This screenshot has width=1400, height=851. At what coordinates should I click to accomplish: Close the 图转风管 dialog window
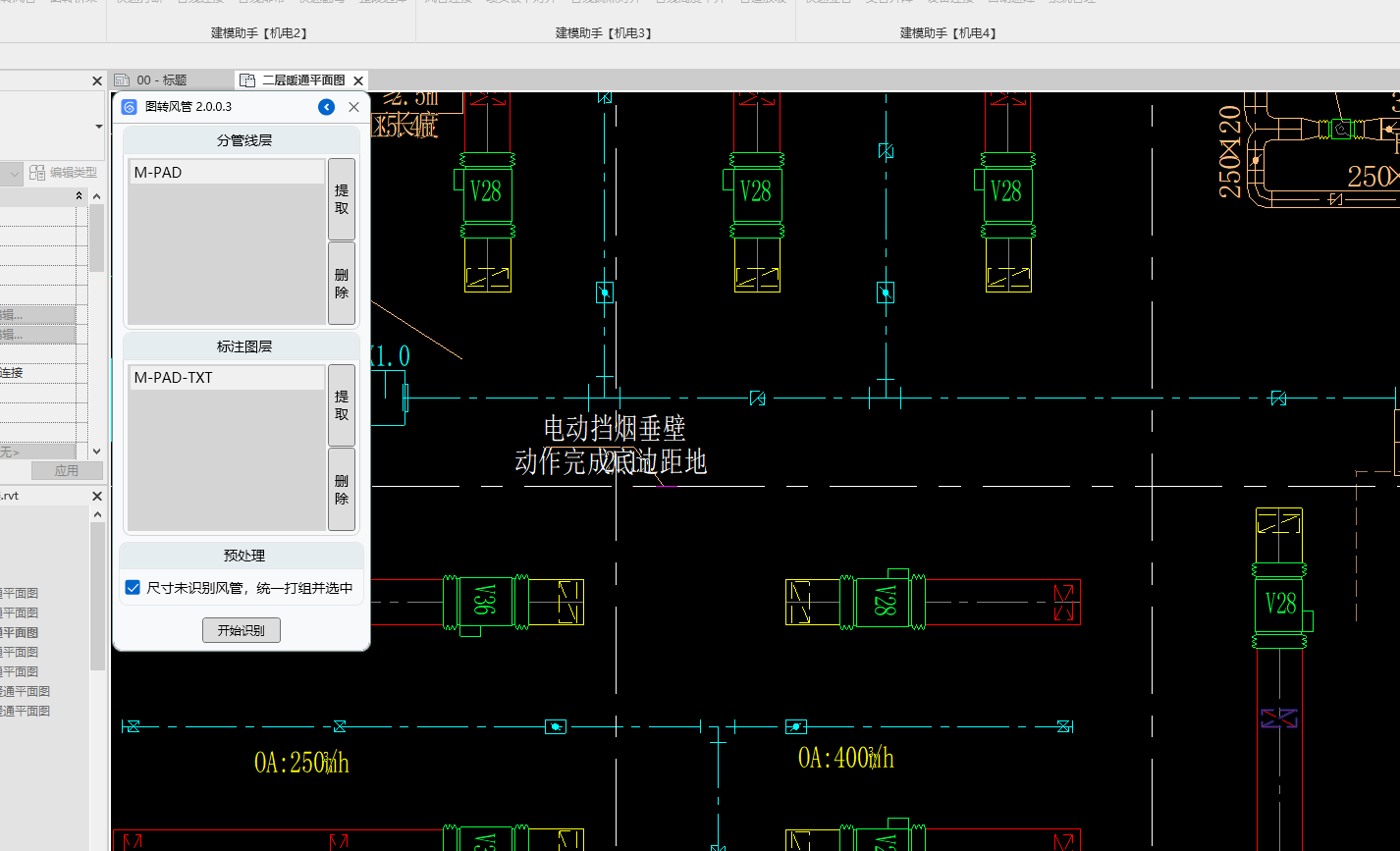[x=354, y=107]
